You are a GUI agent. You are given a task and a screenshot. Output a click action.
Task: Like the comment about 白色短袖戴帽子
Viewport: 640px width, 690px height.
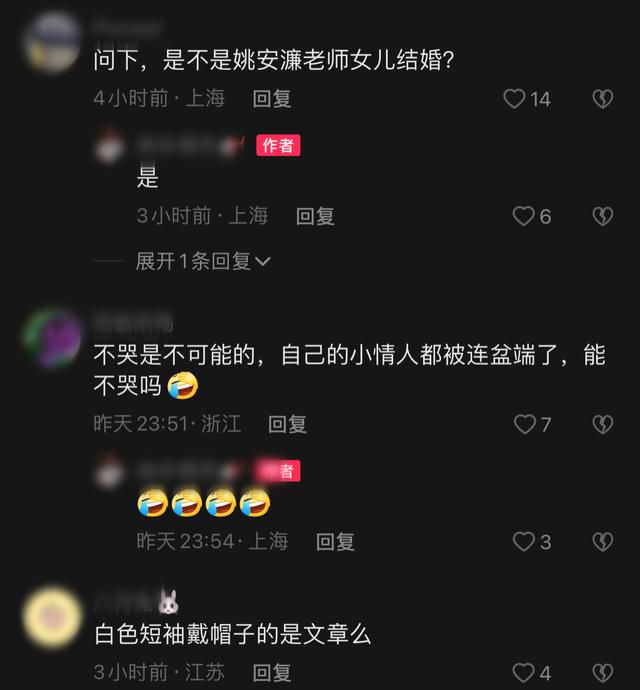523,673
